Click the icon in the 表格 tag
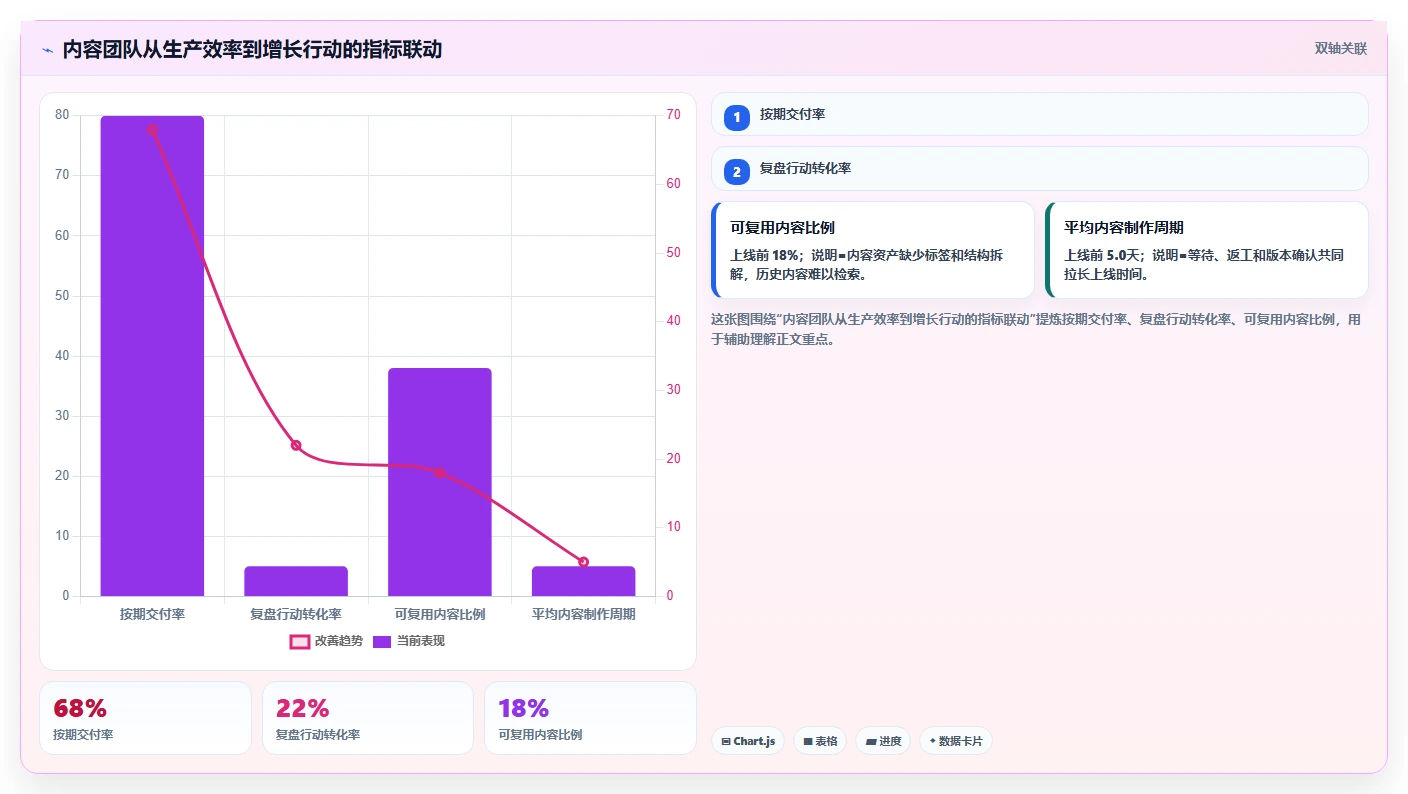This screenshot has width=1408, height=794. 807,742
